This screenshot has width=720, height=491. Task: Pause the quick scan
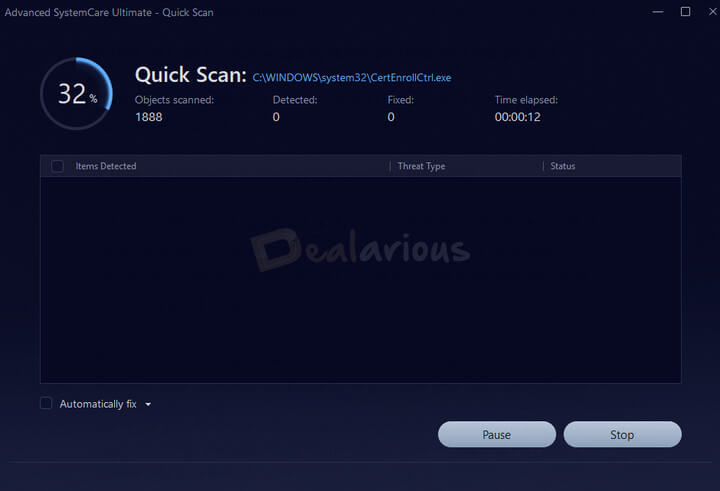(497, 435)
